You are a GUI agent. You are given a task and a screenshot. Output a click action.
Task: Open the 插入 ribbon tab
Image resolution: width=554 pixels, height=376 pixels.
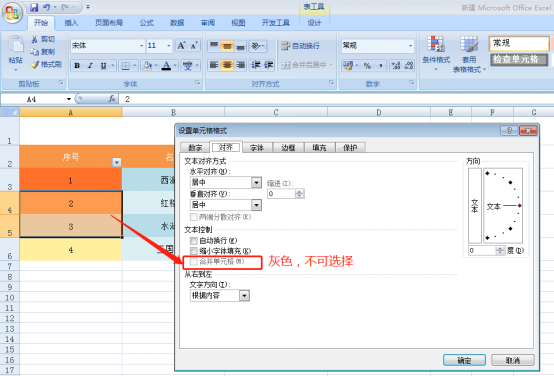point(71,23)
